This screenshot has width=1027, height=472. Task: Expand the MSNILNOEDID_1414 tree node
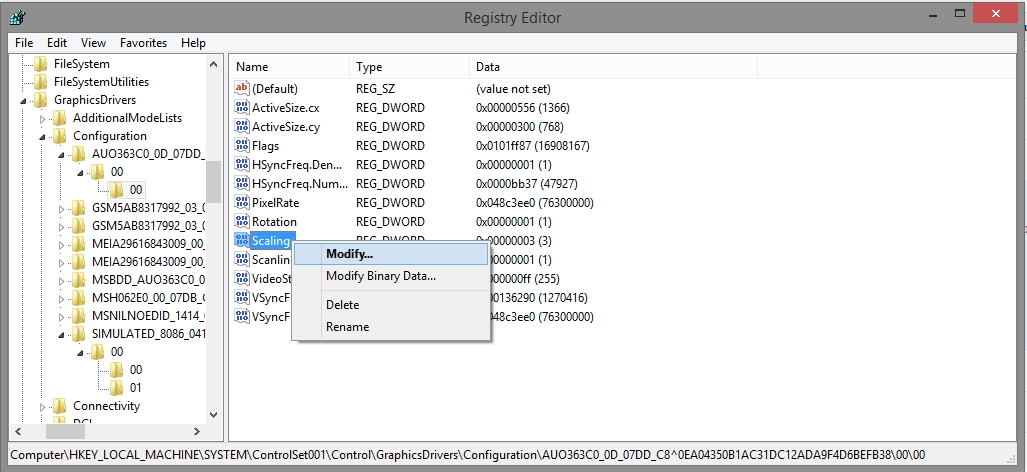coord(62,316)
